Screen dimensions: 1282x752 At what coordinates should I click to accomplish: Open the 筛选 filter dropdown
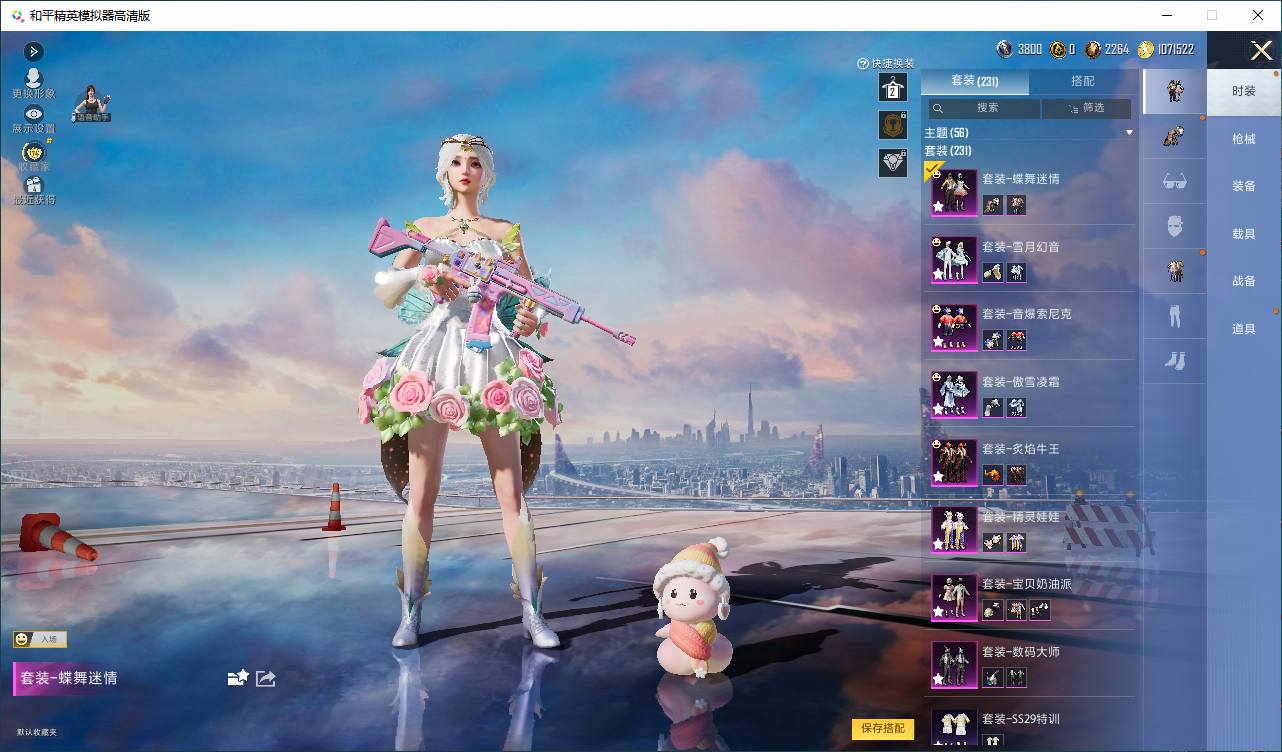pos(1086,108)
